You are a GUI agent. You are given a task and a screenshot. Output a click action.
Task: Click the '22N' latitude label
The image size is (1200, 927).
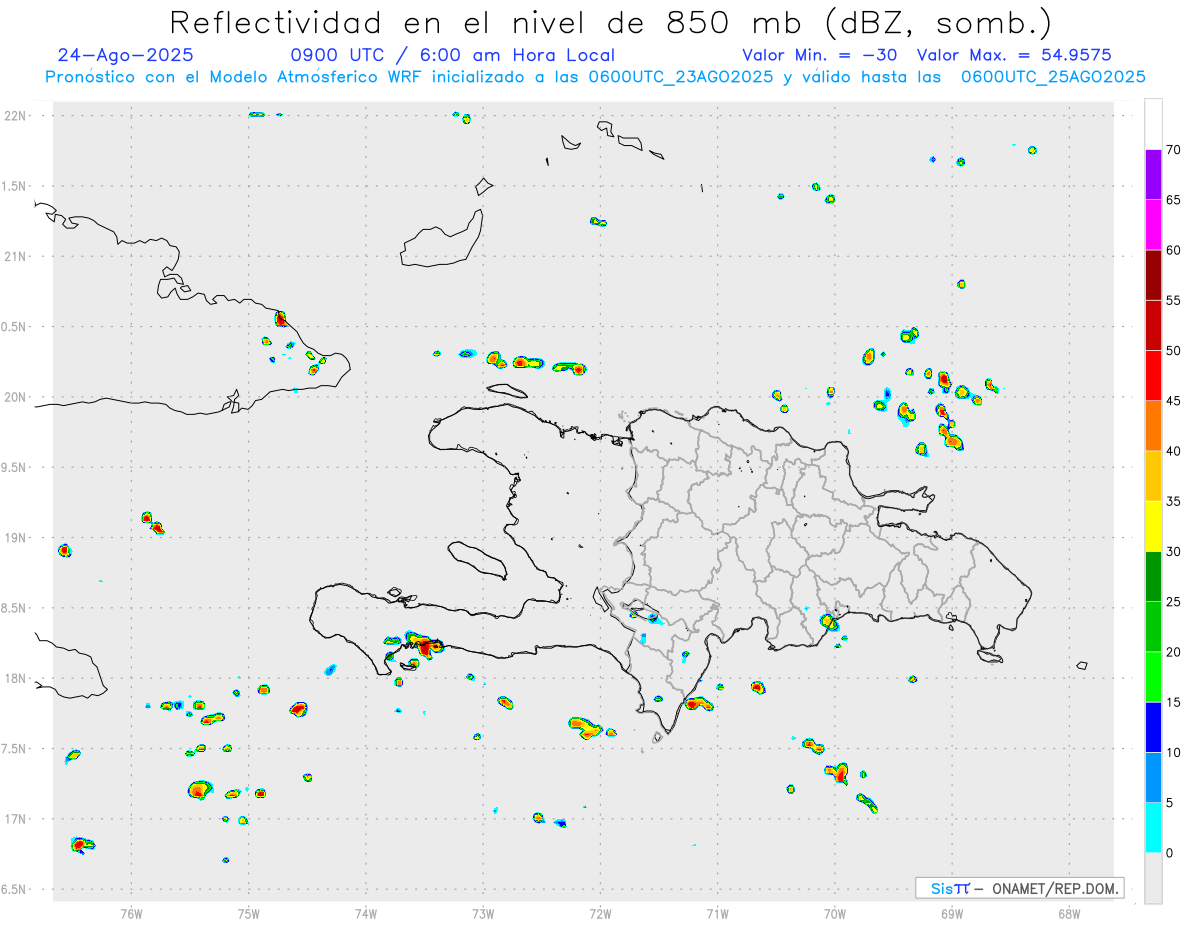pos(16,116)
